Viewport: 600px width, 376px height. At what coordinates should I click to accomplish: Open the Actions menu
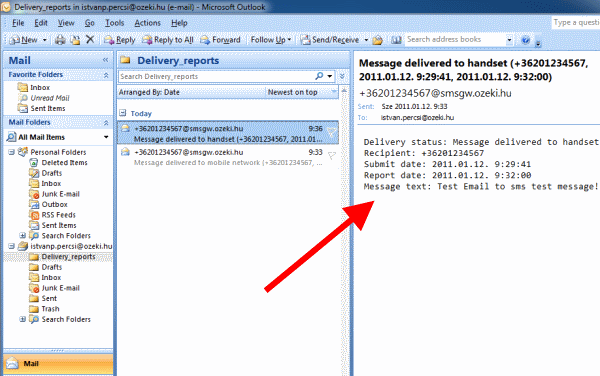coord(147,23)
